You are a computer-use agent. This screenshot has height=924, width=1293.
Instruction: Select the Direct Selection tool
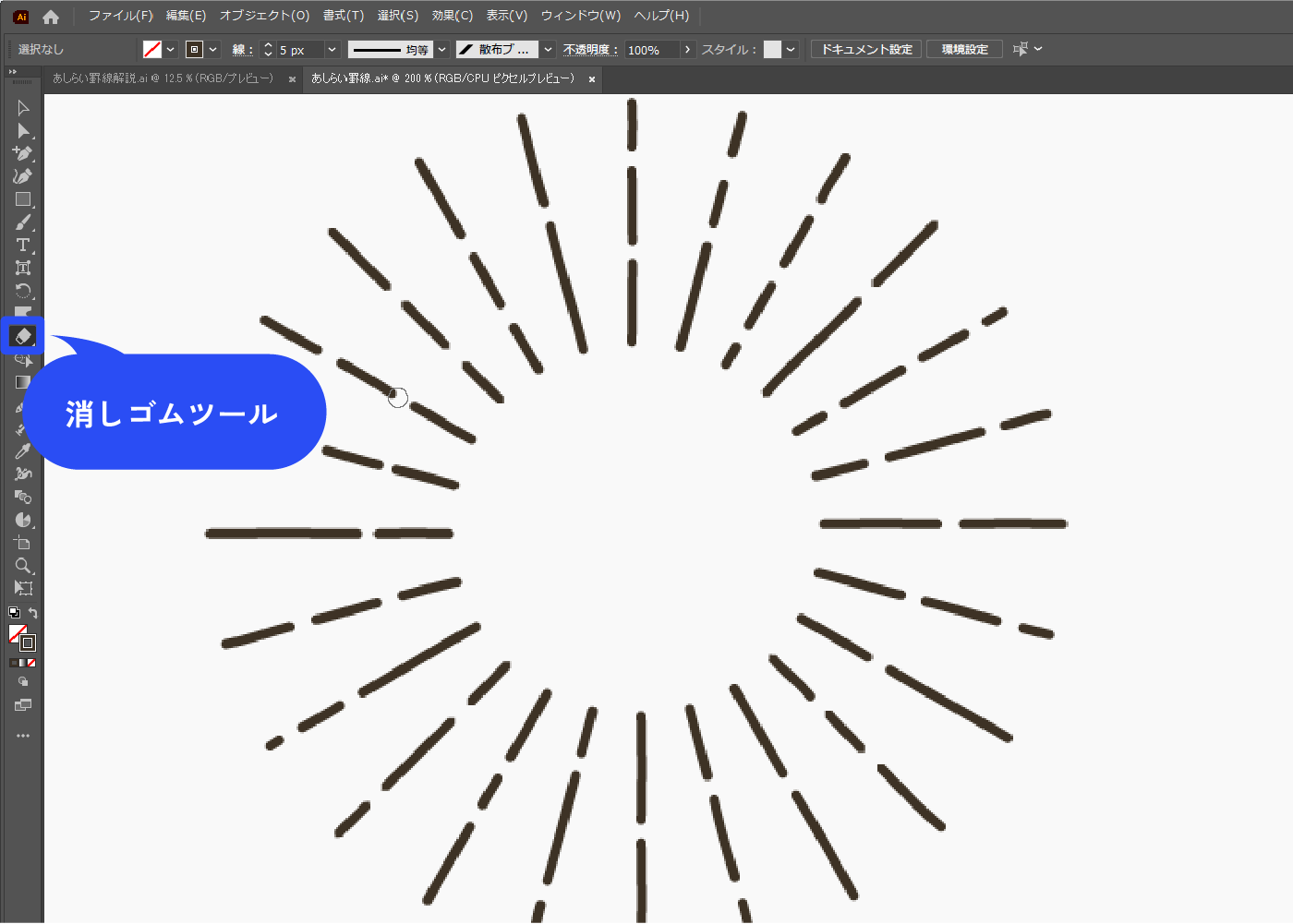(23, 131)
